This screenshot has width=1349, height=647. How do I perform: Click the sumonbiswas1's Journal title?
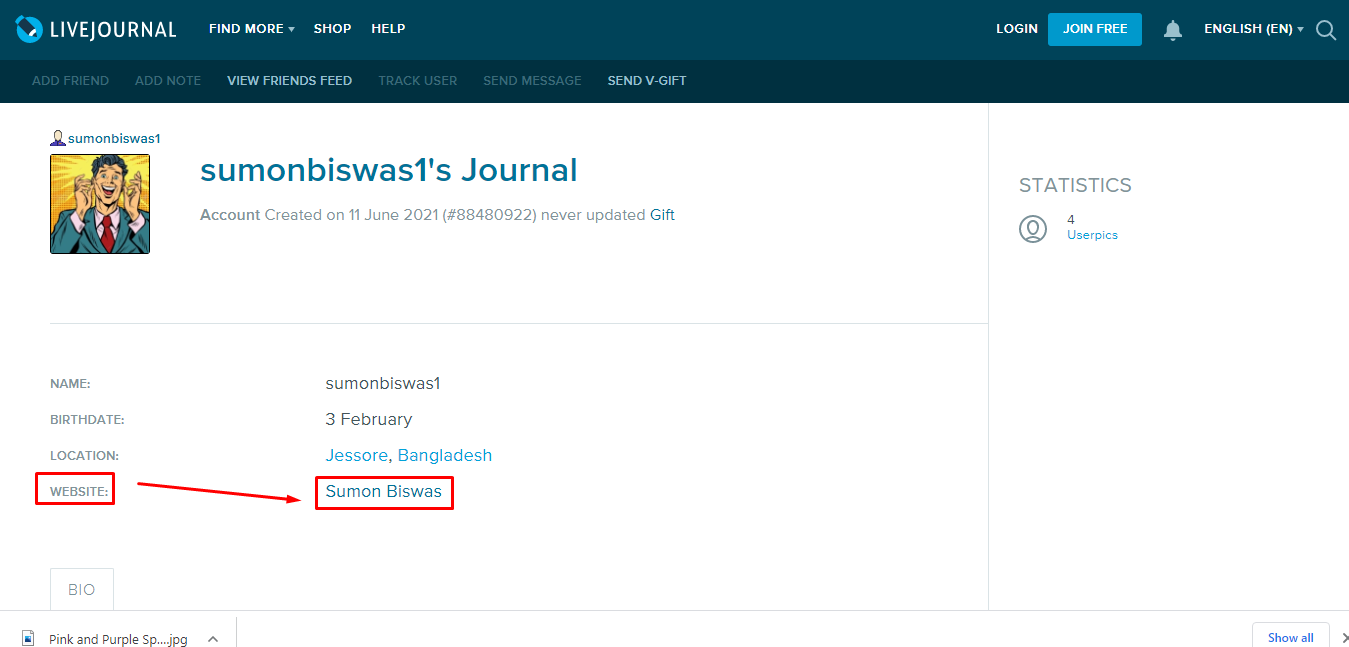[389, 170]
